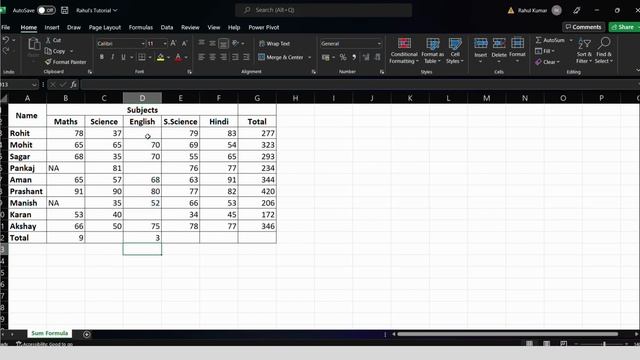Open the Power Pivot tab
The image size is (640, 360).
(264, 27)
